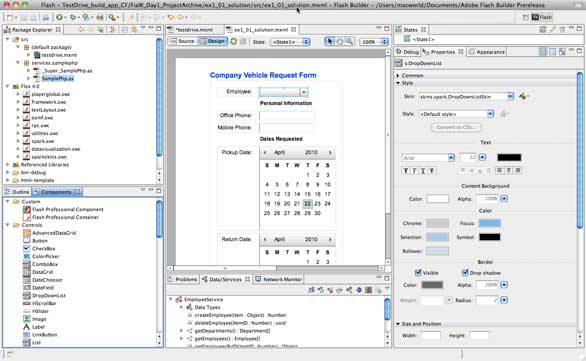Open the State dropdown showing State1
This screenshot has width=586, height=361.
(x=290, y=42)
